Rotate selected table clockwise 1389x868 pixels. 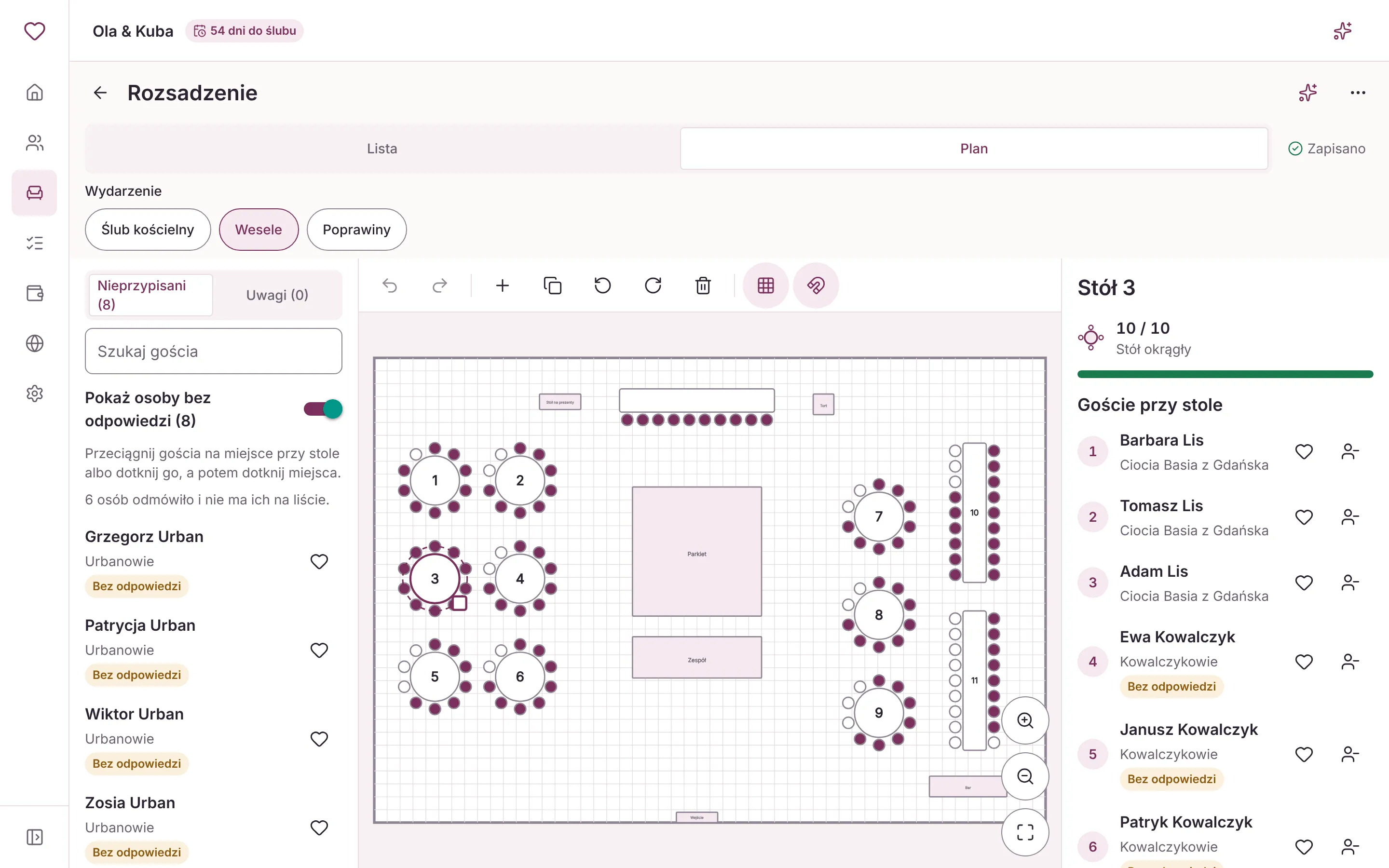click(x=653, y=285)
